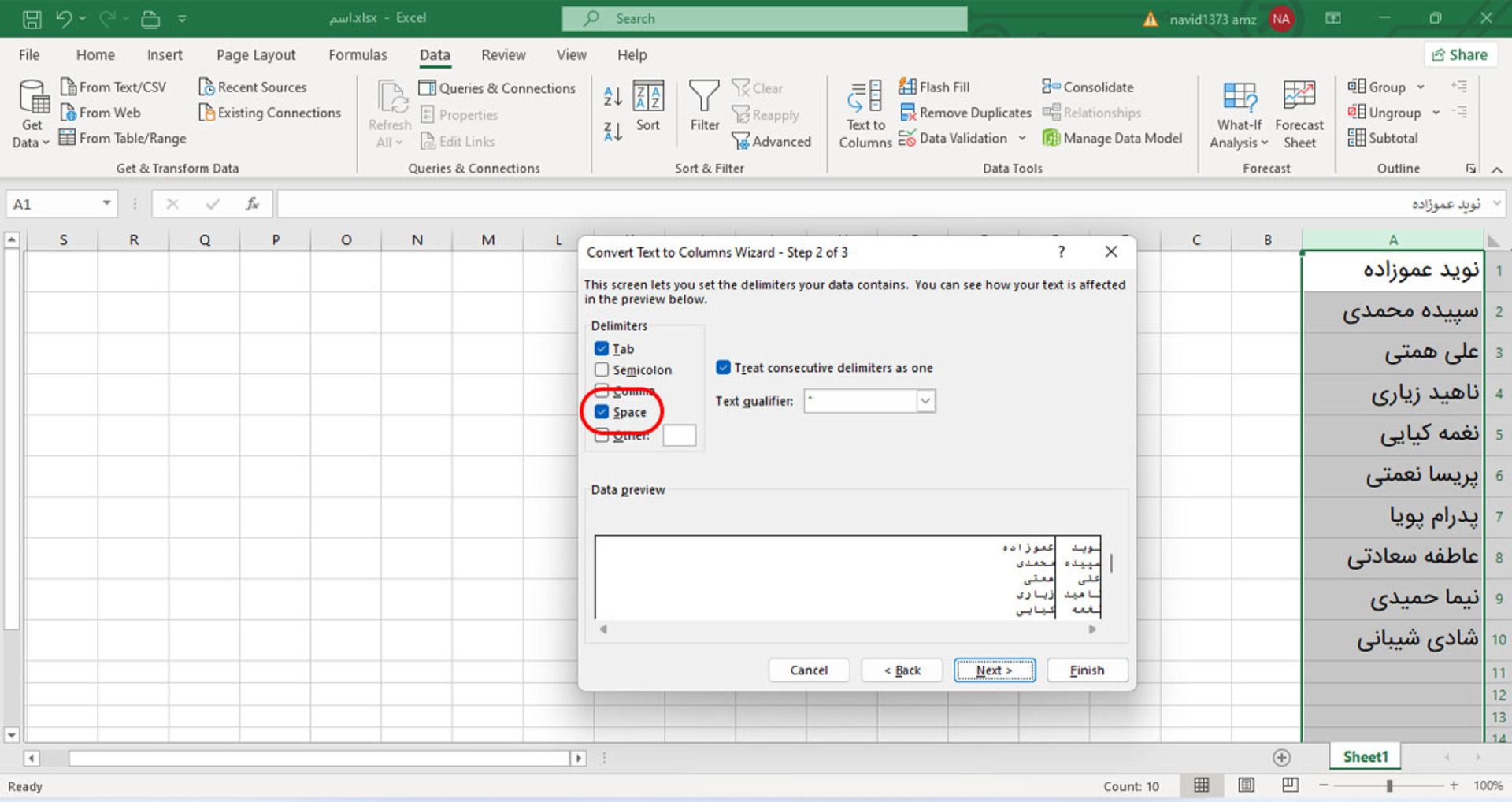Viewport: 1512px width, 802px height.
Task: Click the Search box in title bar
Action: 764,18
